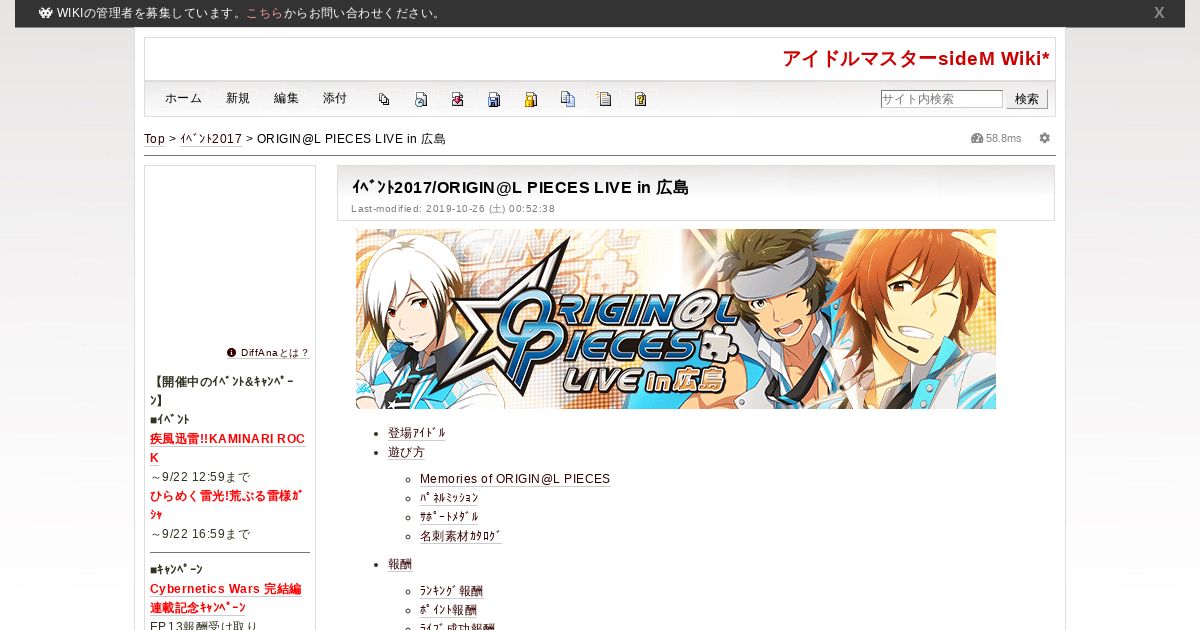Focus the サイト内検索 search field
The width and height of the screenshot is (1200, 630).
[x=941, y=99]
